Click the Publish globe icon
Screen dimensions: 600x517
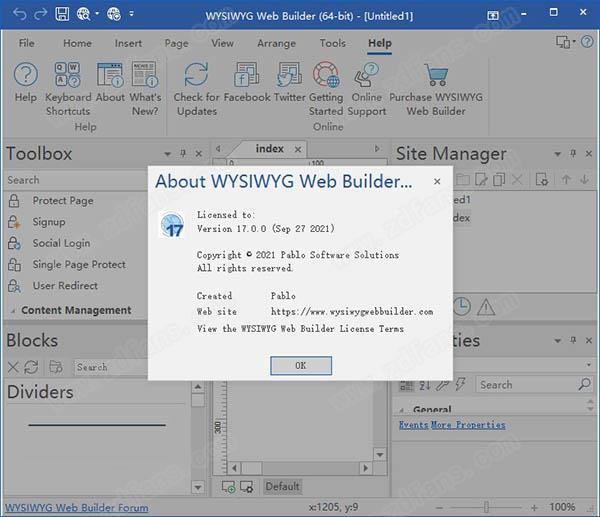pyautogui.click(x=114, y=14)
